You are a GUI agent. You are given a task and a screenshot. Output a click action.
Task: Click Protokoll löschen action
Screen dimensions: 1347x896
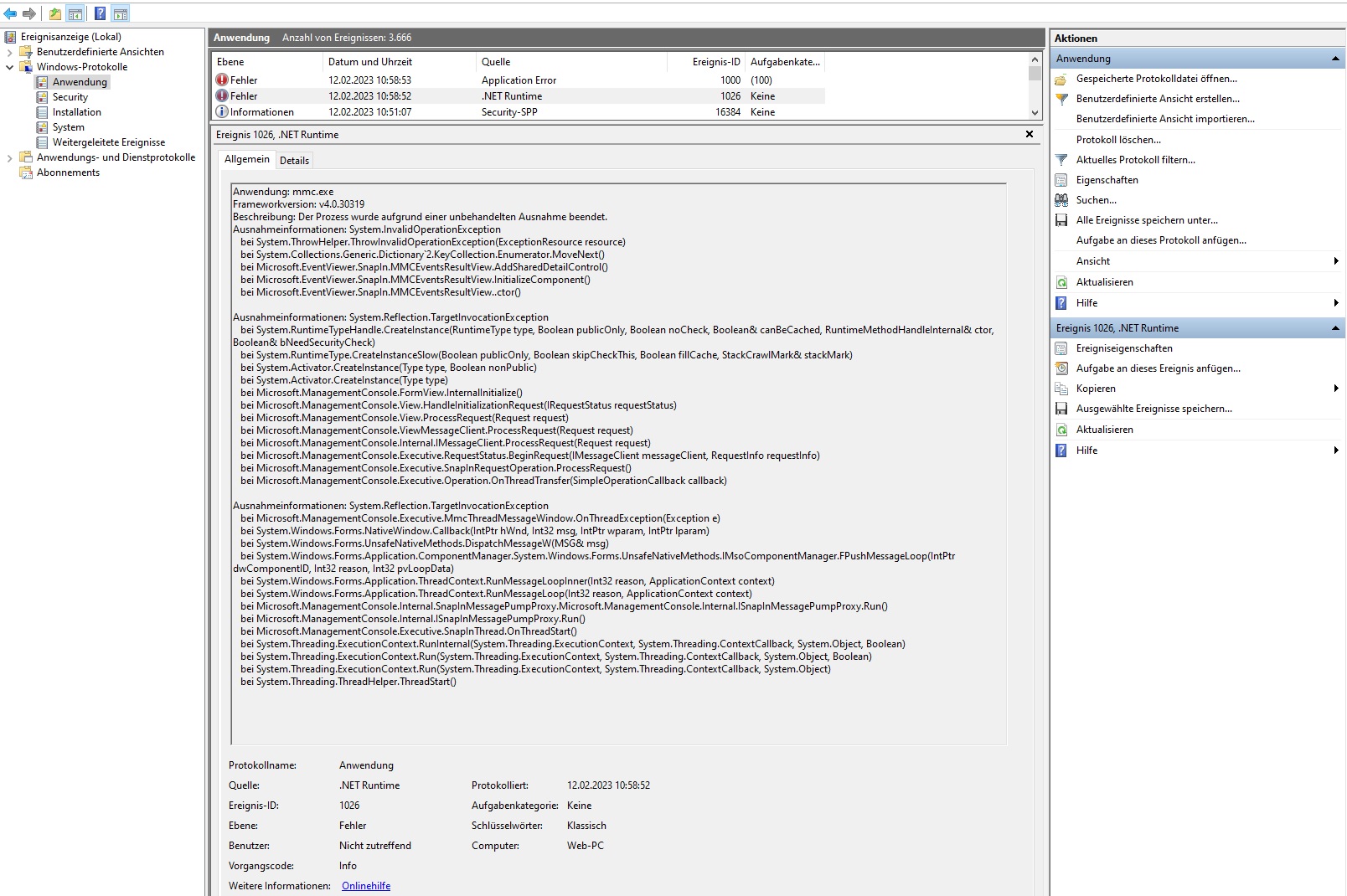[x=1118, y=140]
